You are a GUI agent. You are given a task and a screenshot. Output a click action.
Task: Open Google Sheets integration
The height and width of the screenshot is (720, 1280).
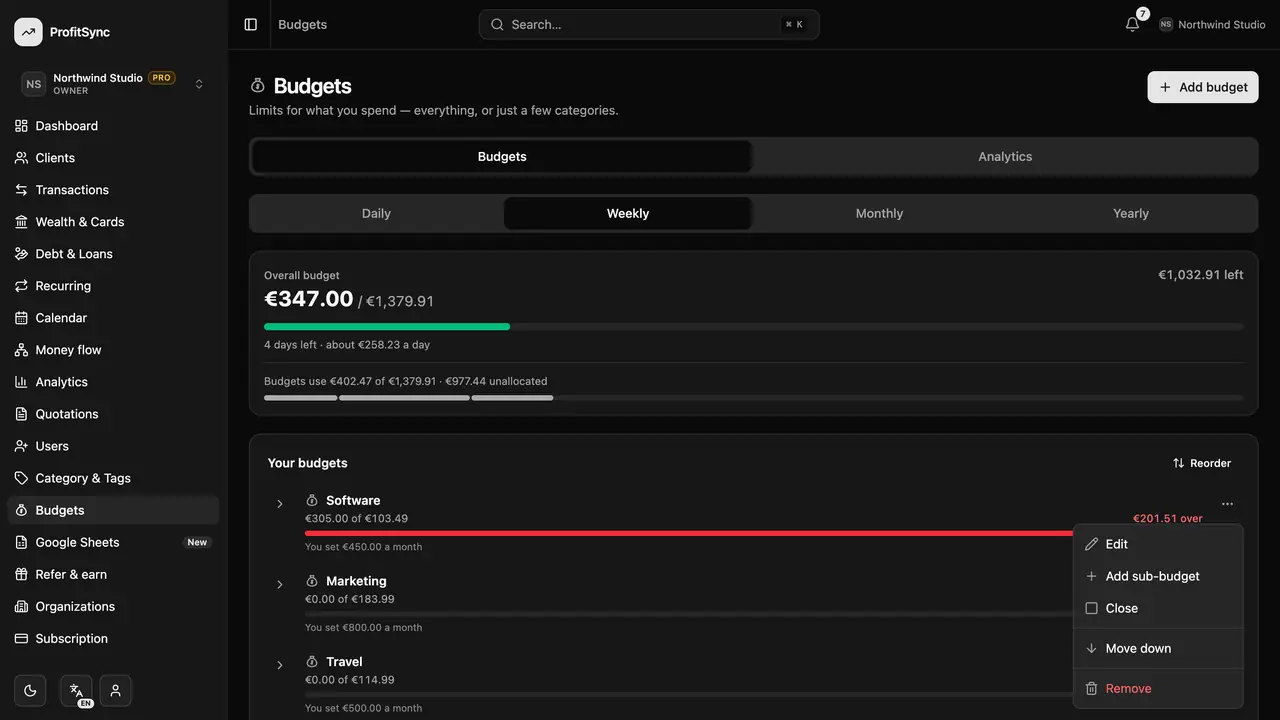coord(113,542)
